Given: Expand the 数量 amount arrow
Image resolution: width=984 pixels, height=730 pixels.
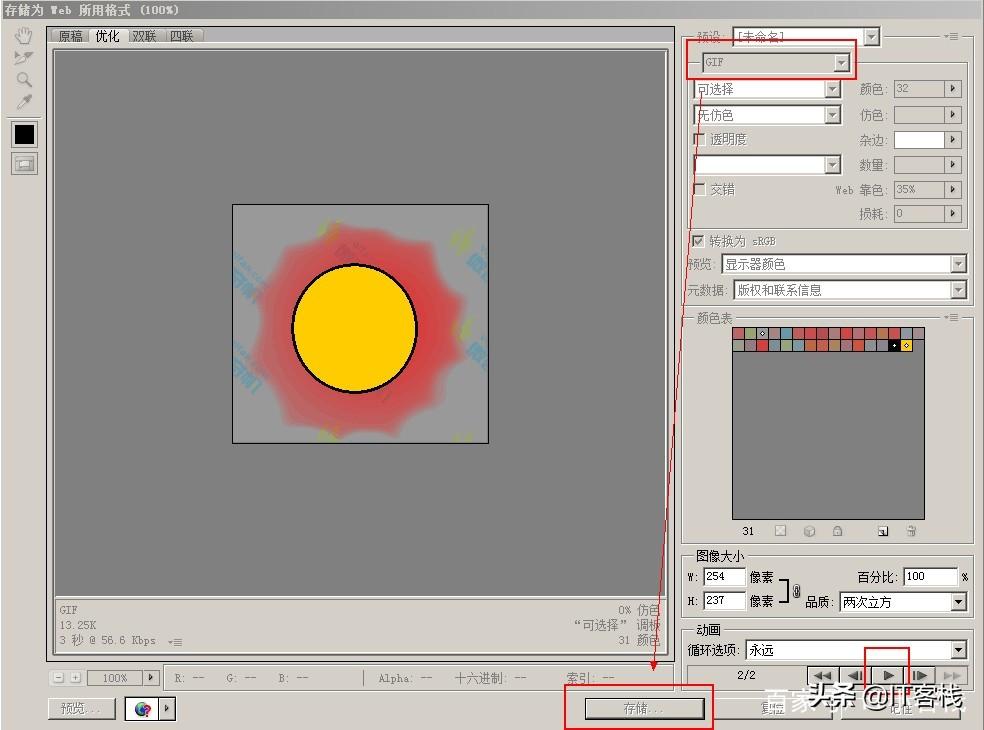Looking at the screenshot, I should [953, 164].
